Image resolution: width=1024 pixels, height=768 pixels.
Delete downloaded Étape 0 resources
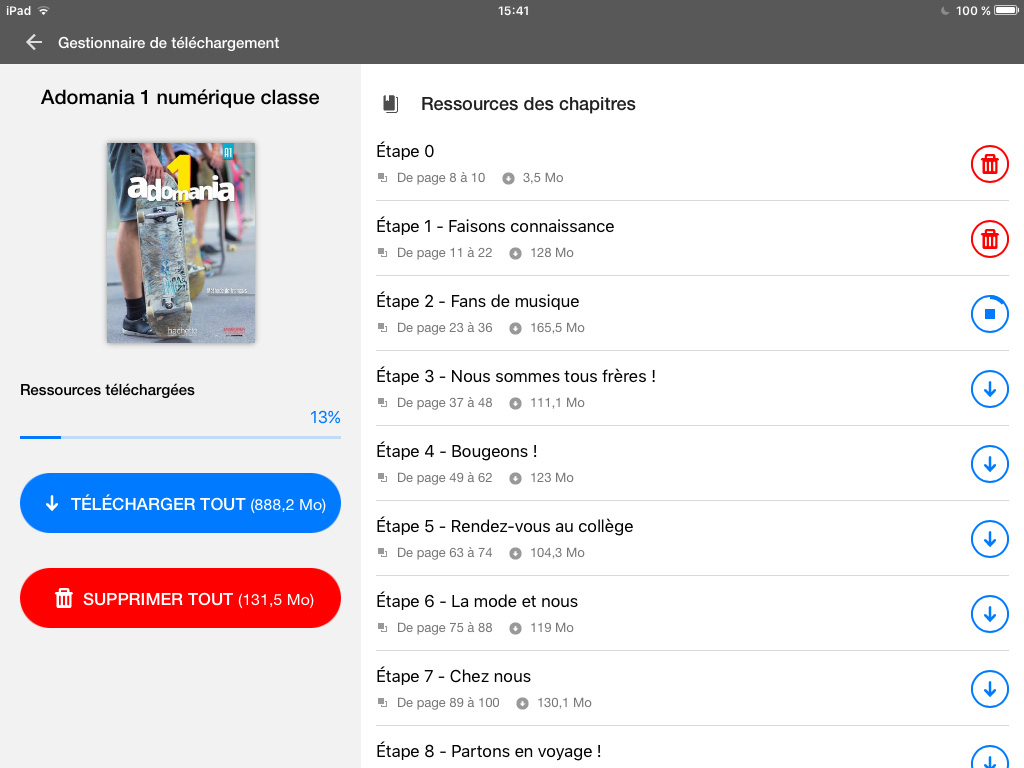[x=989, y=164]
